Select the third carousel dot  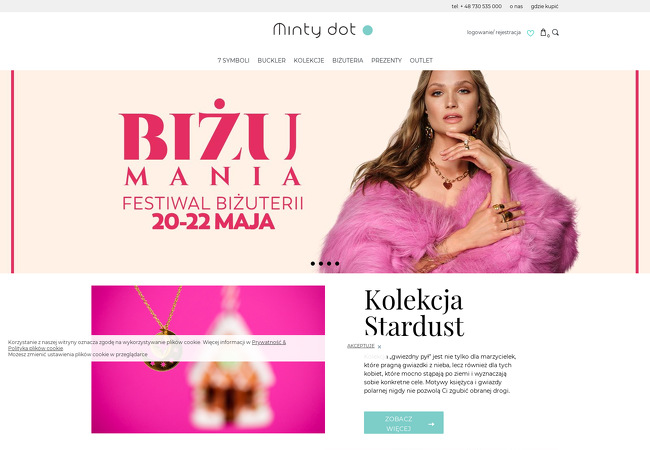[329, 264]
